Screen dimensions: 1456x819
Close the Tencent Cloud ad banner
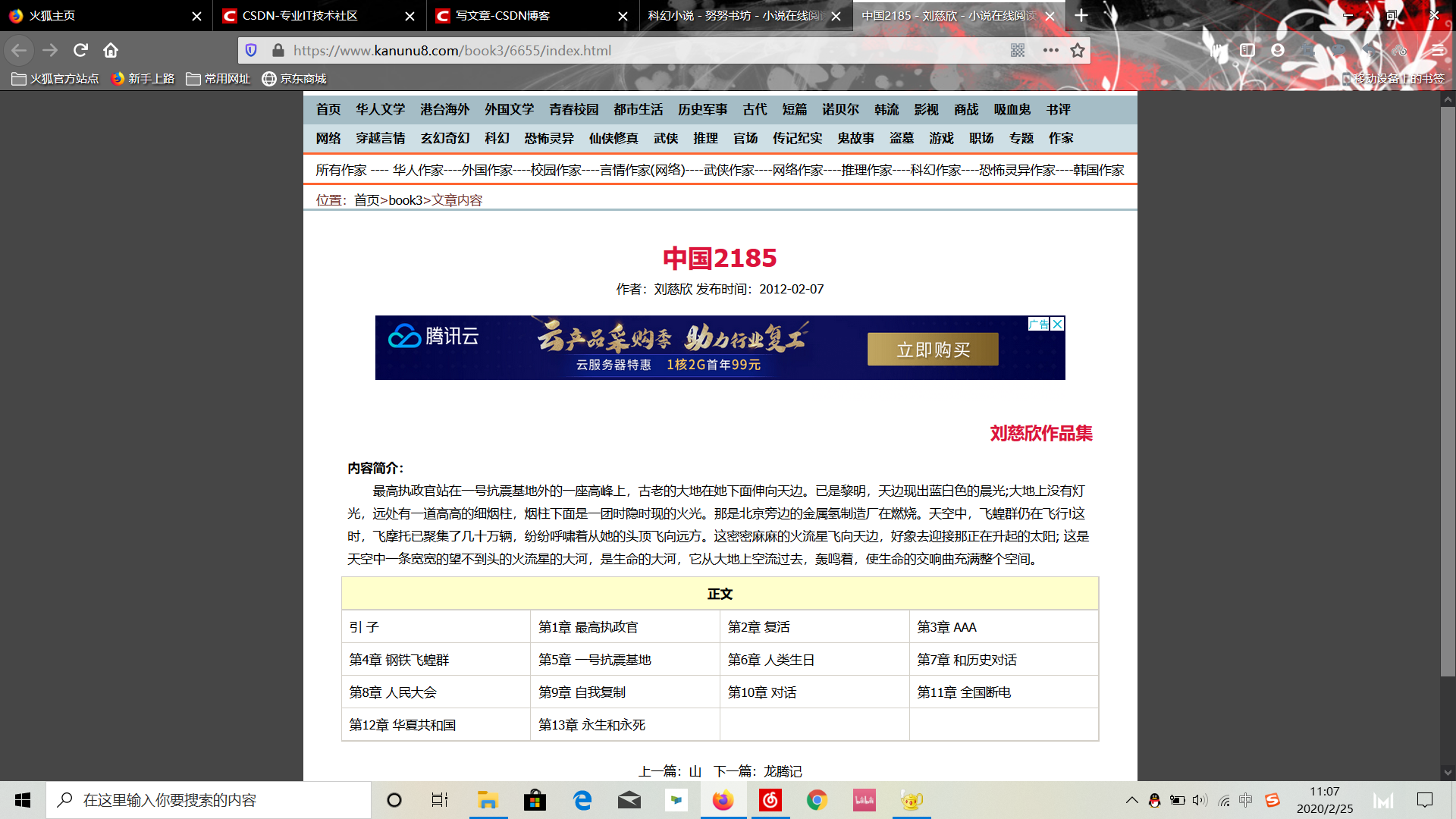(1057, 324)
